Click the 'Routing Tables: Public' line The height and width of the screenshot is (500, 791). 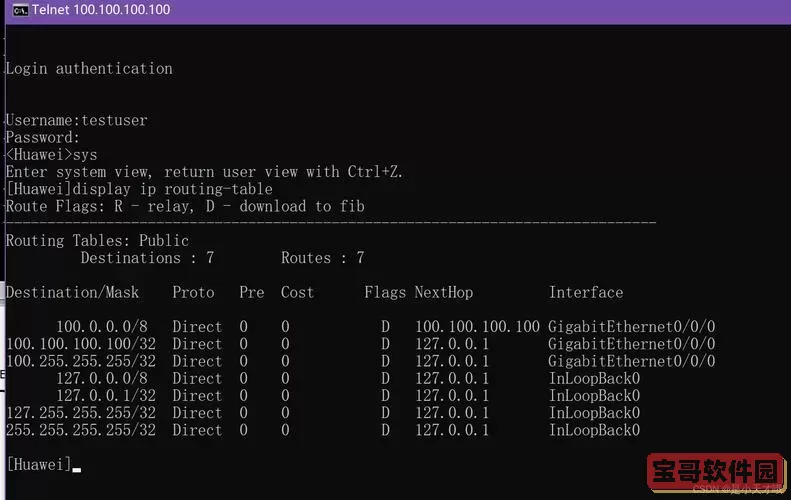pyautogui.click(x=97, y=240)
